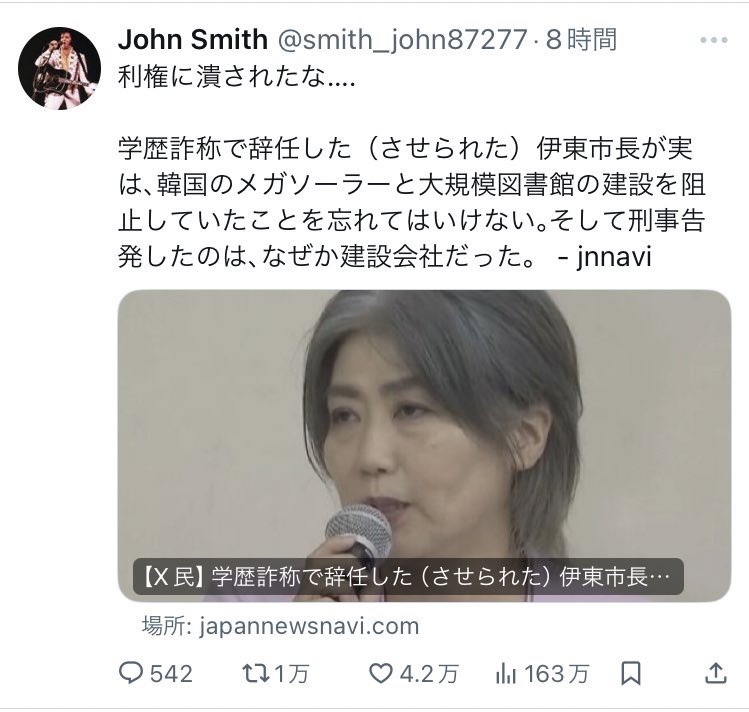Screen dimensions: 749x712
Task: Open the three-dot more options menu
Action: pos(714,40)
